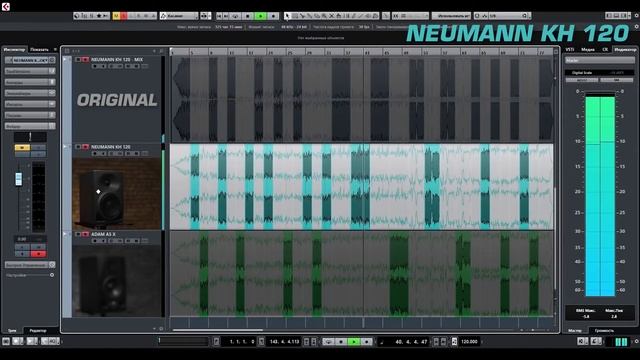
Task: Mute the NEUMANN KH 120 speaker track
Action: [x=78, y=147]
